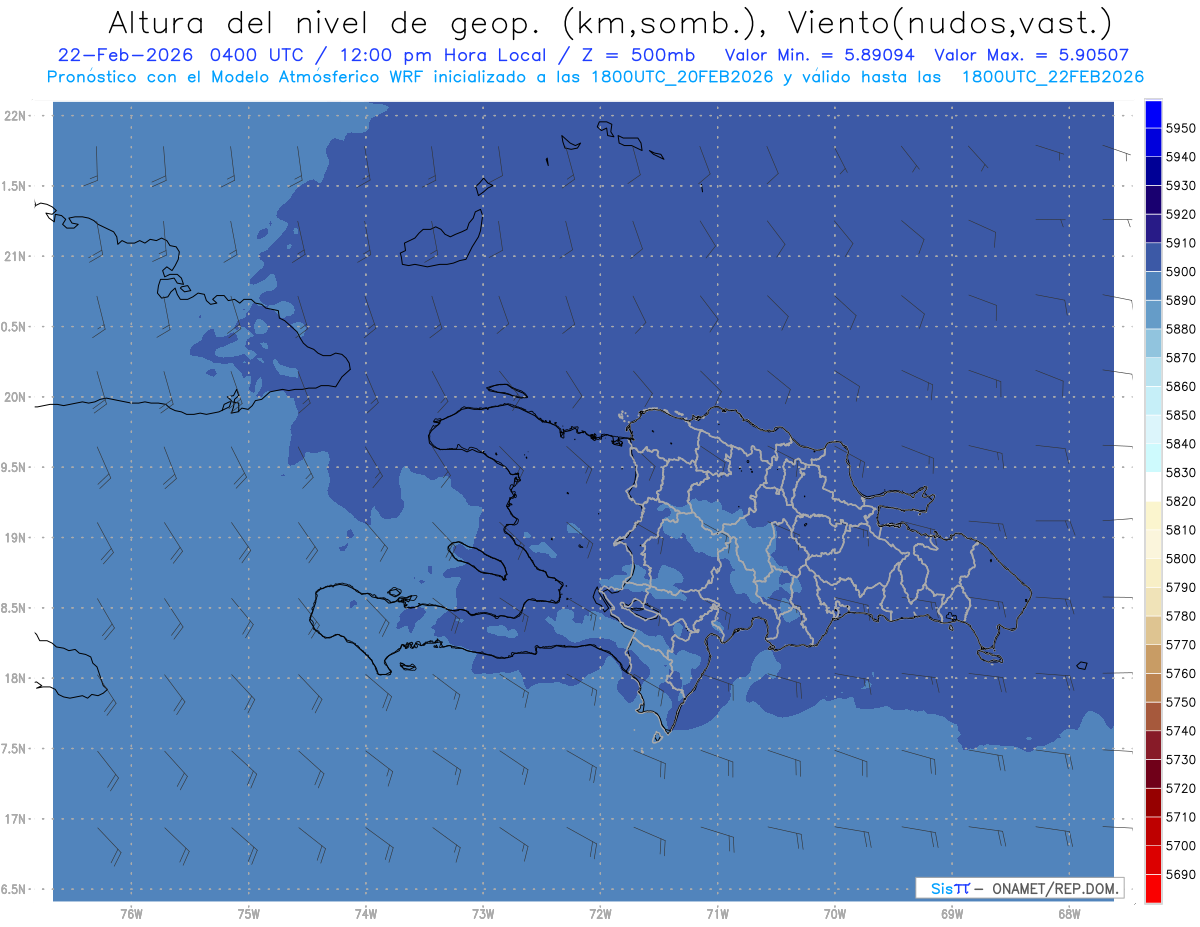Click the '0.5N' latitude label

[14, 327]
